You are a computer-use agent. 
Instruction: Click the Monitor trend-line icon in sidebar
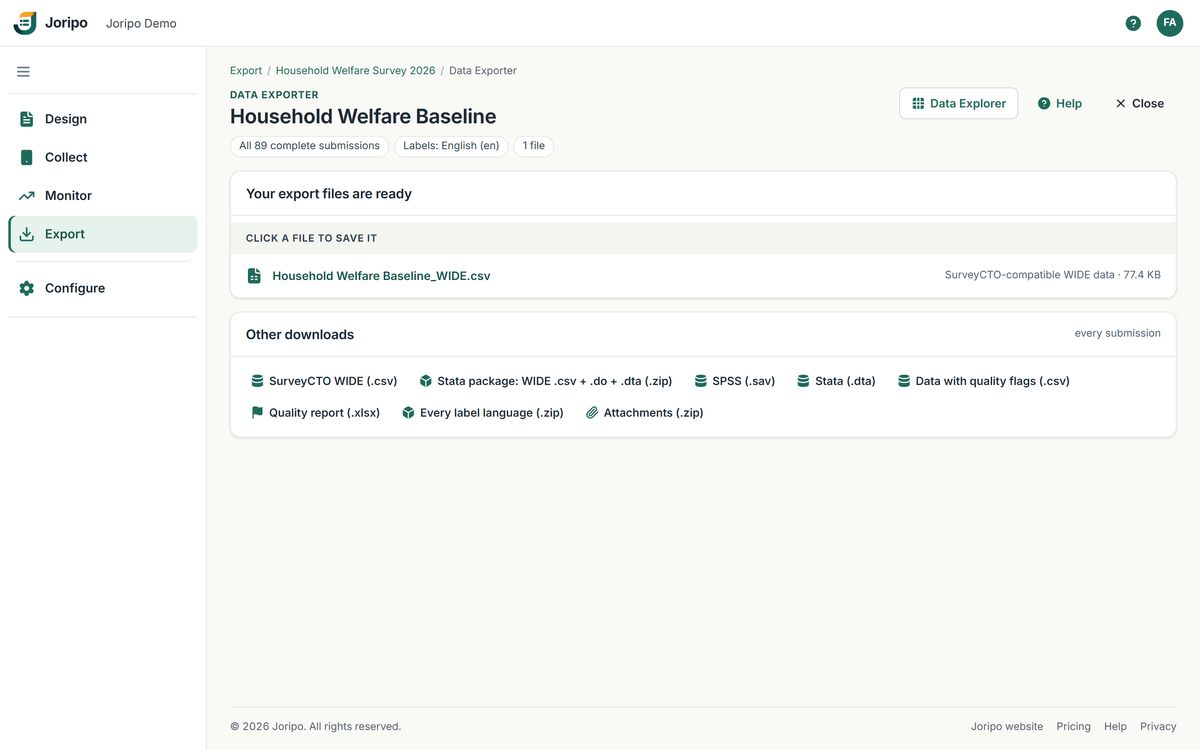pos(27,196)
